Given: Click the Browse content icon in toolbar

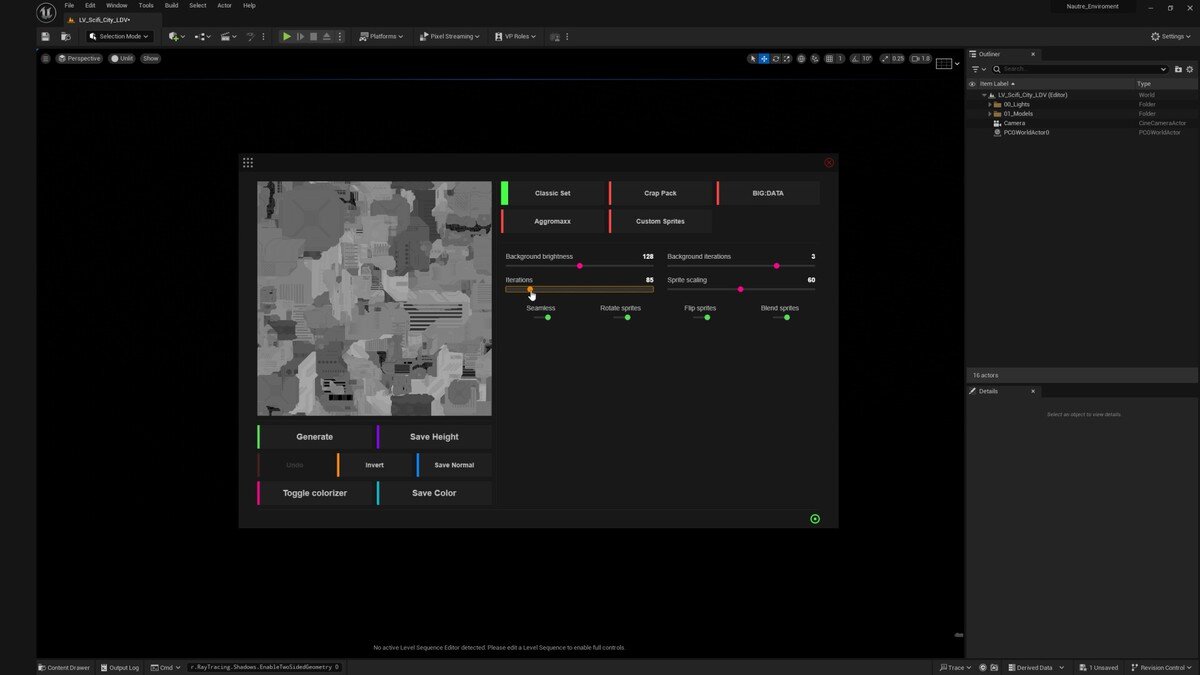Looking at the screenshot, I should [65, 36].
